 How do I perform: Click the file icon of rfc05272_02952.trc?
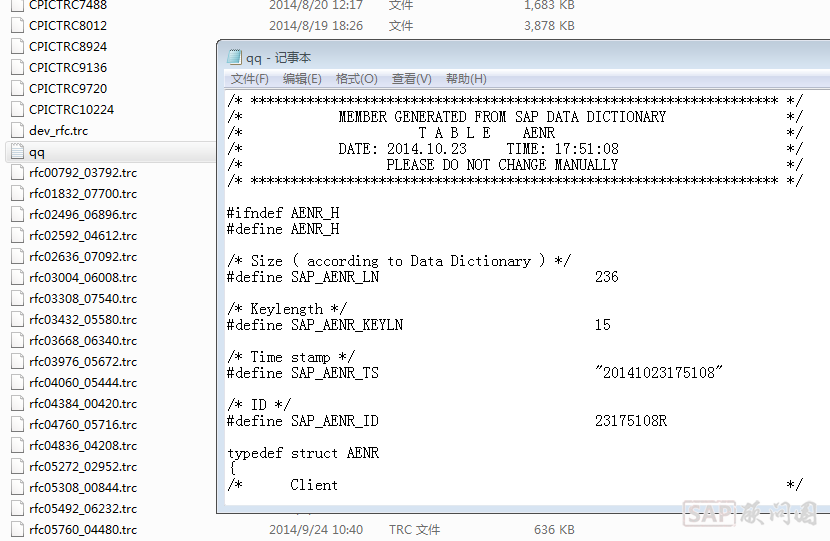[x=17, y=466]
